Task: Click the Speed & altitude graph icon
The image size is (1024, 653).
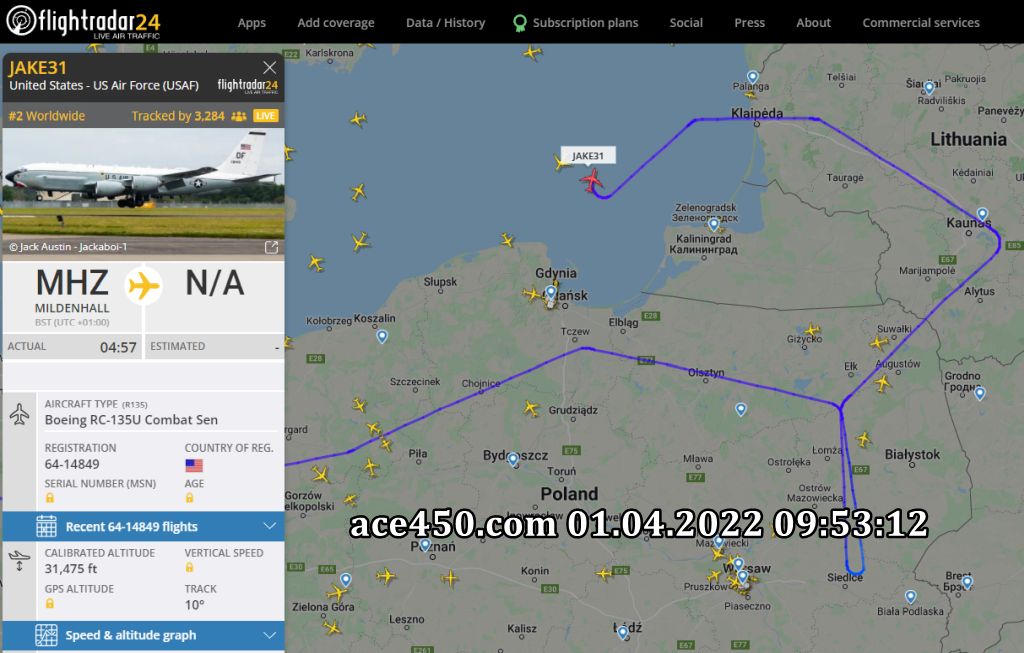Action: point(46,635)
